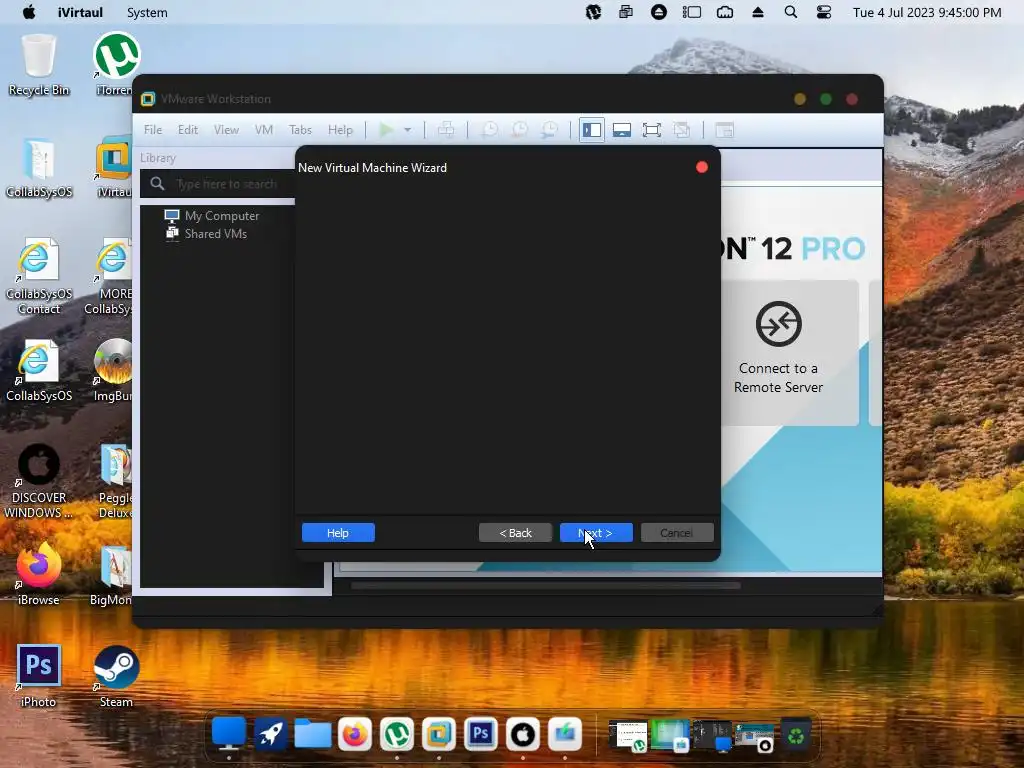Click the Next button in the wizard
1024x768 pixels.
(x=596, y=533)
